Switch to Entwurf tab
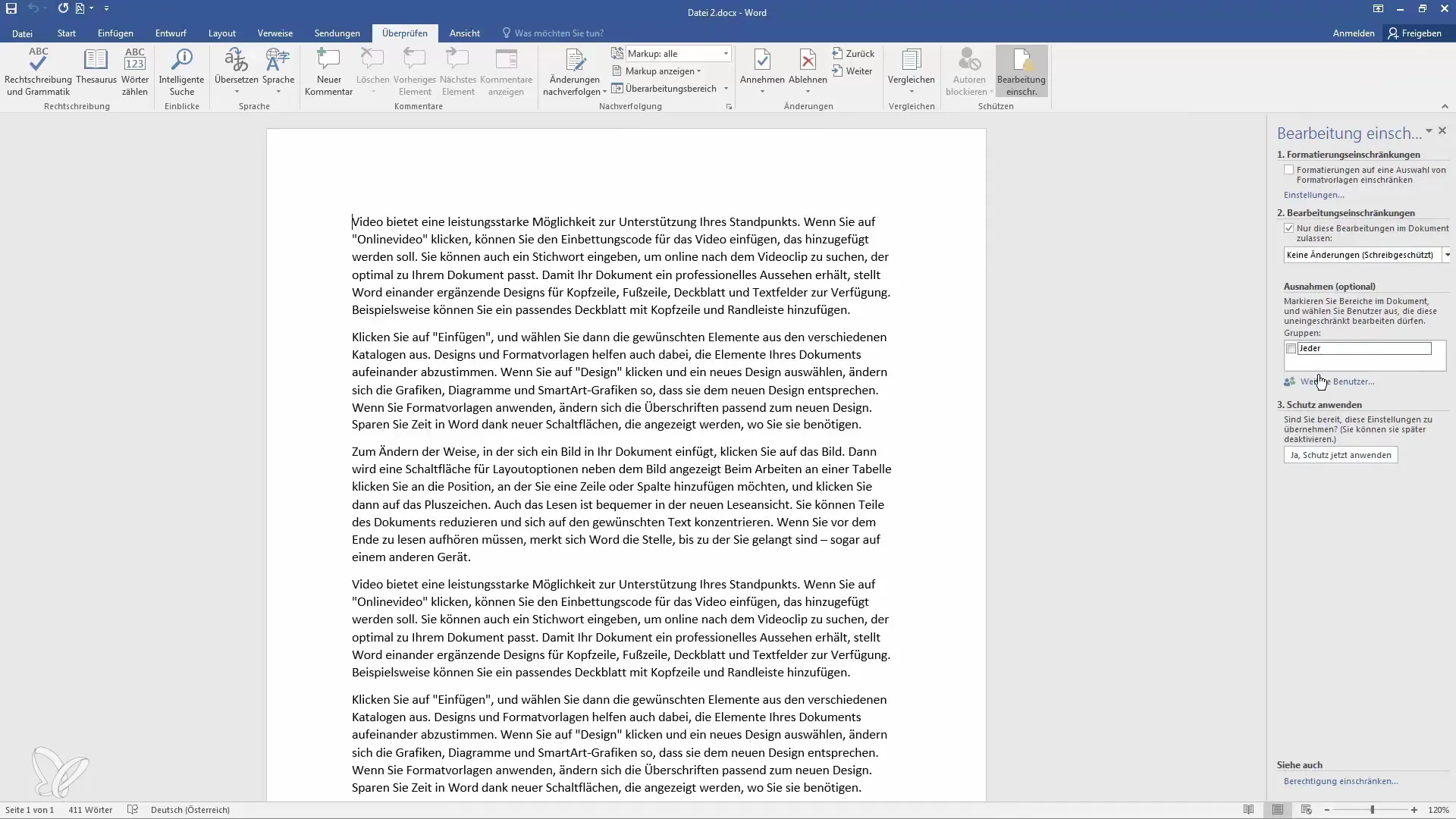 click(171, 33)
